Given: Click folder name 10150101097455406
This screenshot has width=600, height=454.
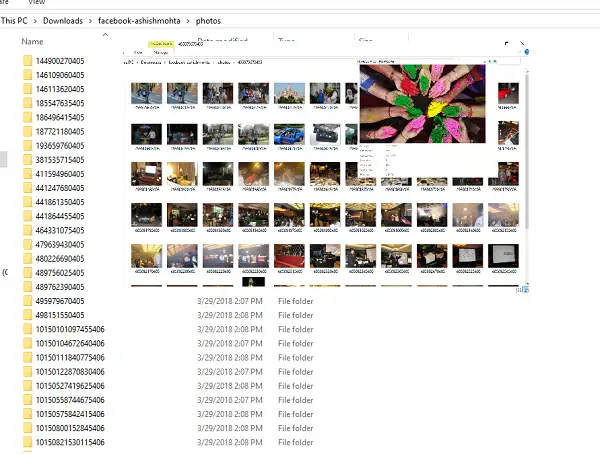Looking at the screenshot, I should [x=70, y=330].
